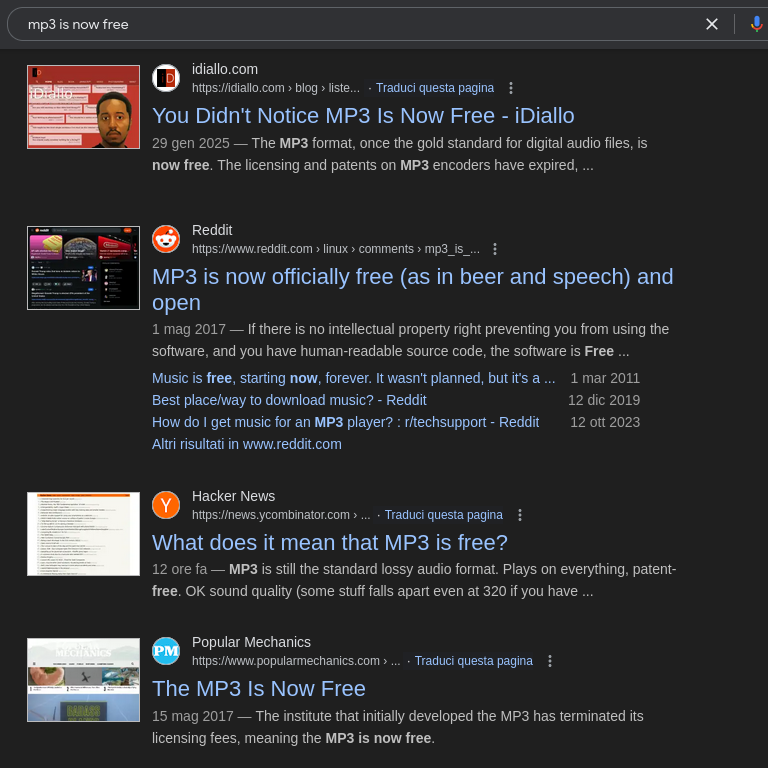This screenshot has width=768, height=768.
Task: Open the Popular Mechanics result thumbnail image
Action: (83, 680)
